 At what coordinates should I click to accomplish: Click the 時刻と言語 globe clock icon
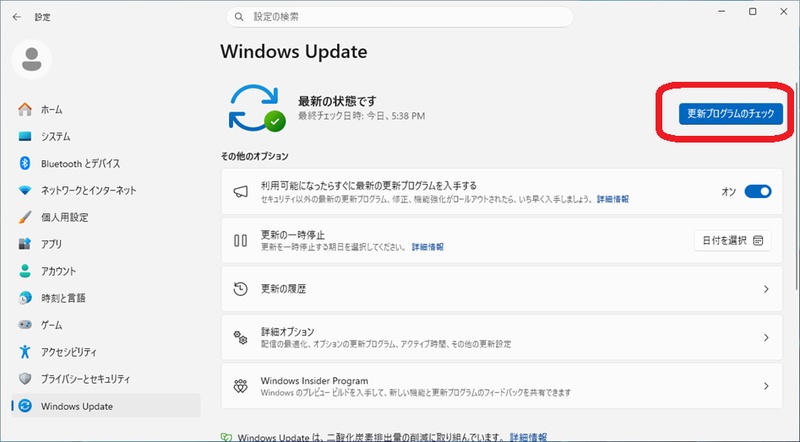click(25, 298)
